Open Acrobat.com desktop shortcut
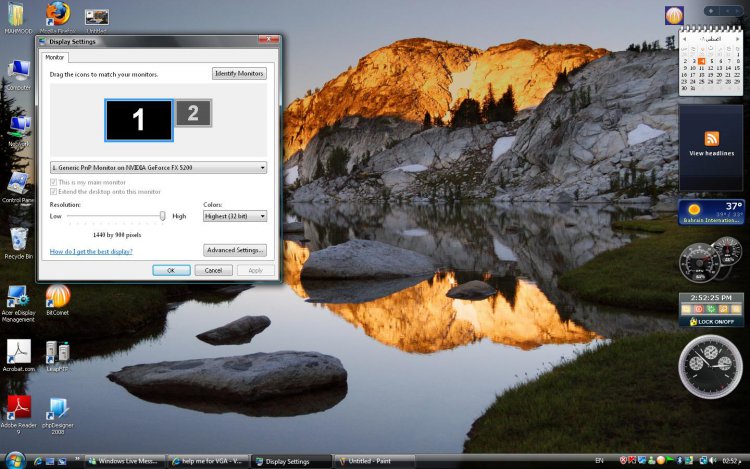750x469 pixels. point(19,356)
